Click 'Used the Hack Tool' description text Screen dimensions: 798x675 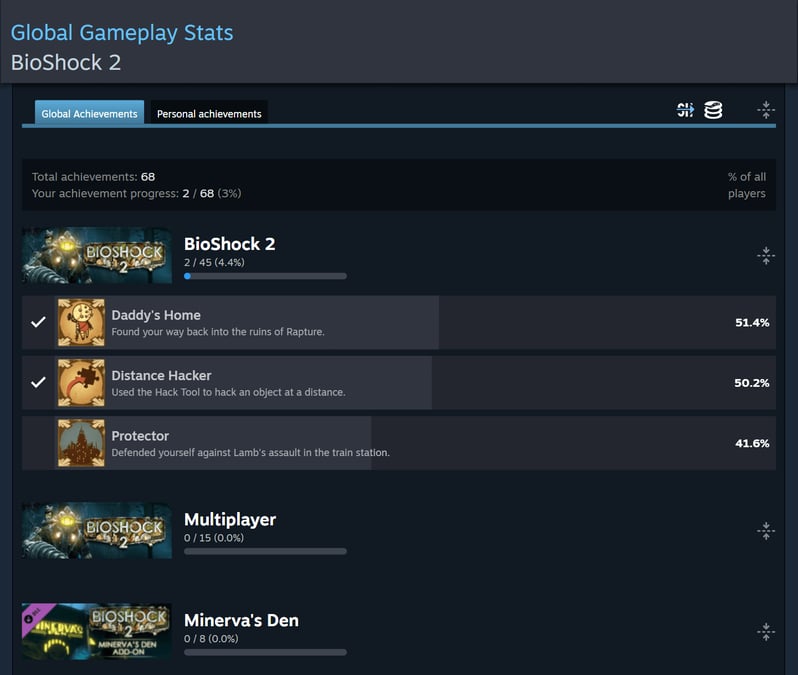coord(229,392)
